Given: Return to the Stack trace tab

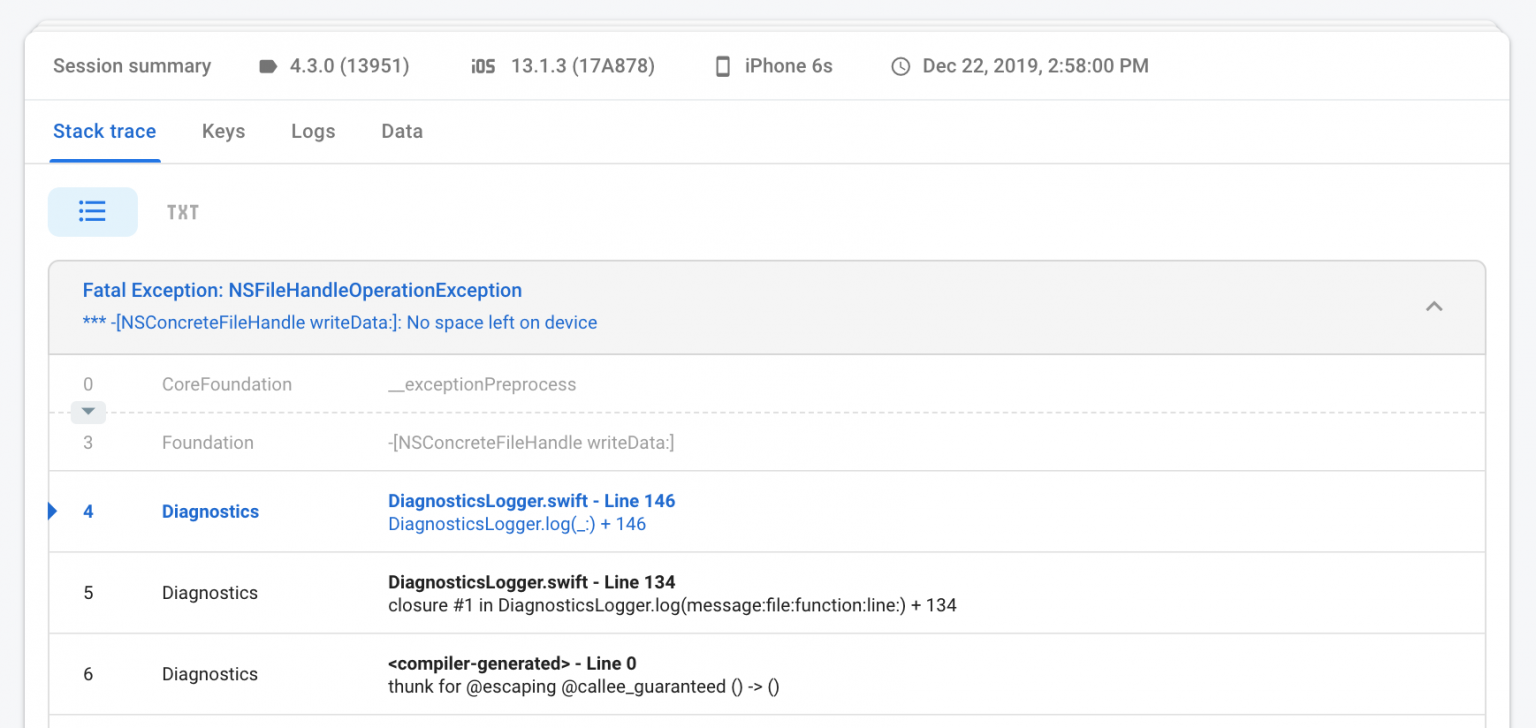Looking at the screenshot, I should point(104,131).
